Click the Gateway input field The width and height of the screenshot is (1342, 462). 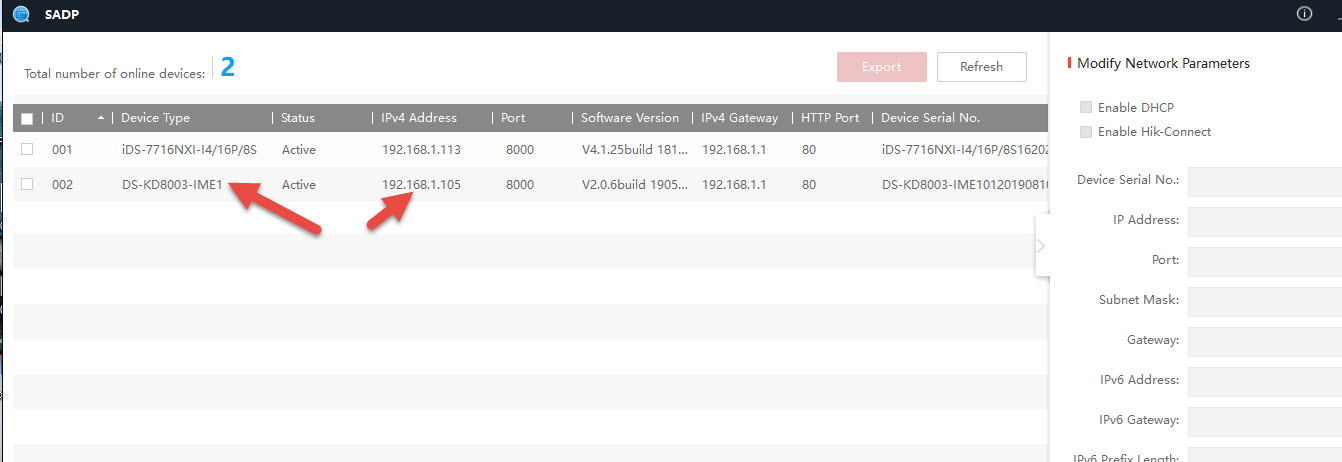coord(1264,340)
